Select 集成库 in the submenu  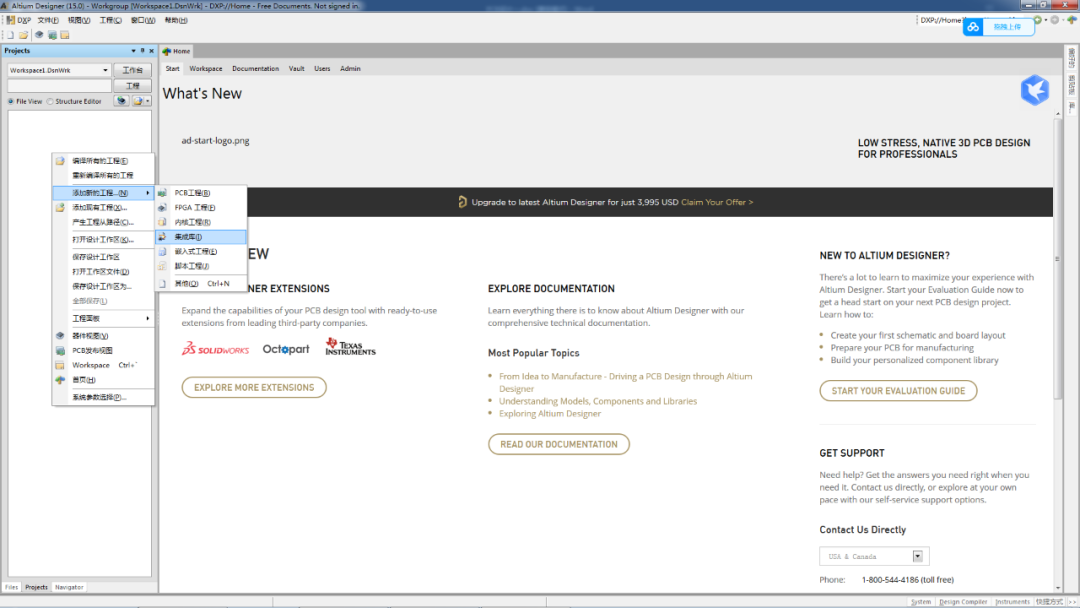[x=201, y=237]
